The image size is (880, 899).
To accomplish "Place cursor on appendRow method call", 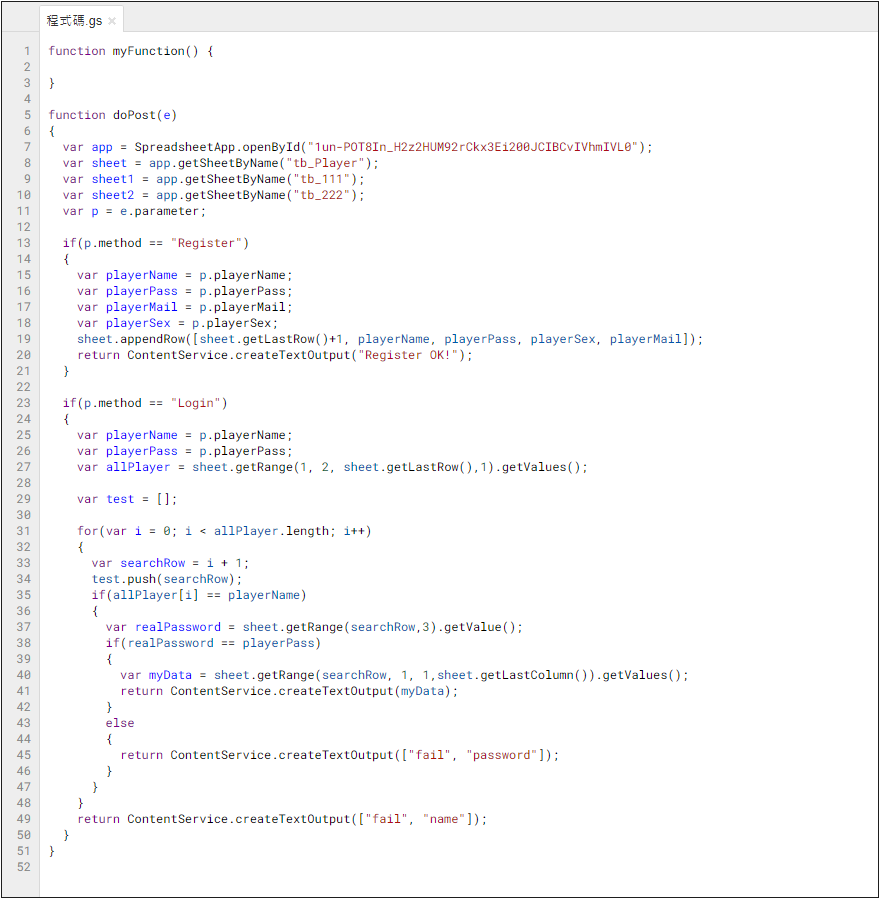I will 151,339.
